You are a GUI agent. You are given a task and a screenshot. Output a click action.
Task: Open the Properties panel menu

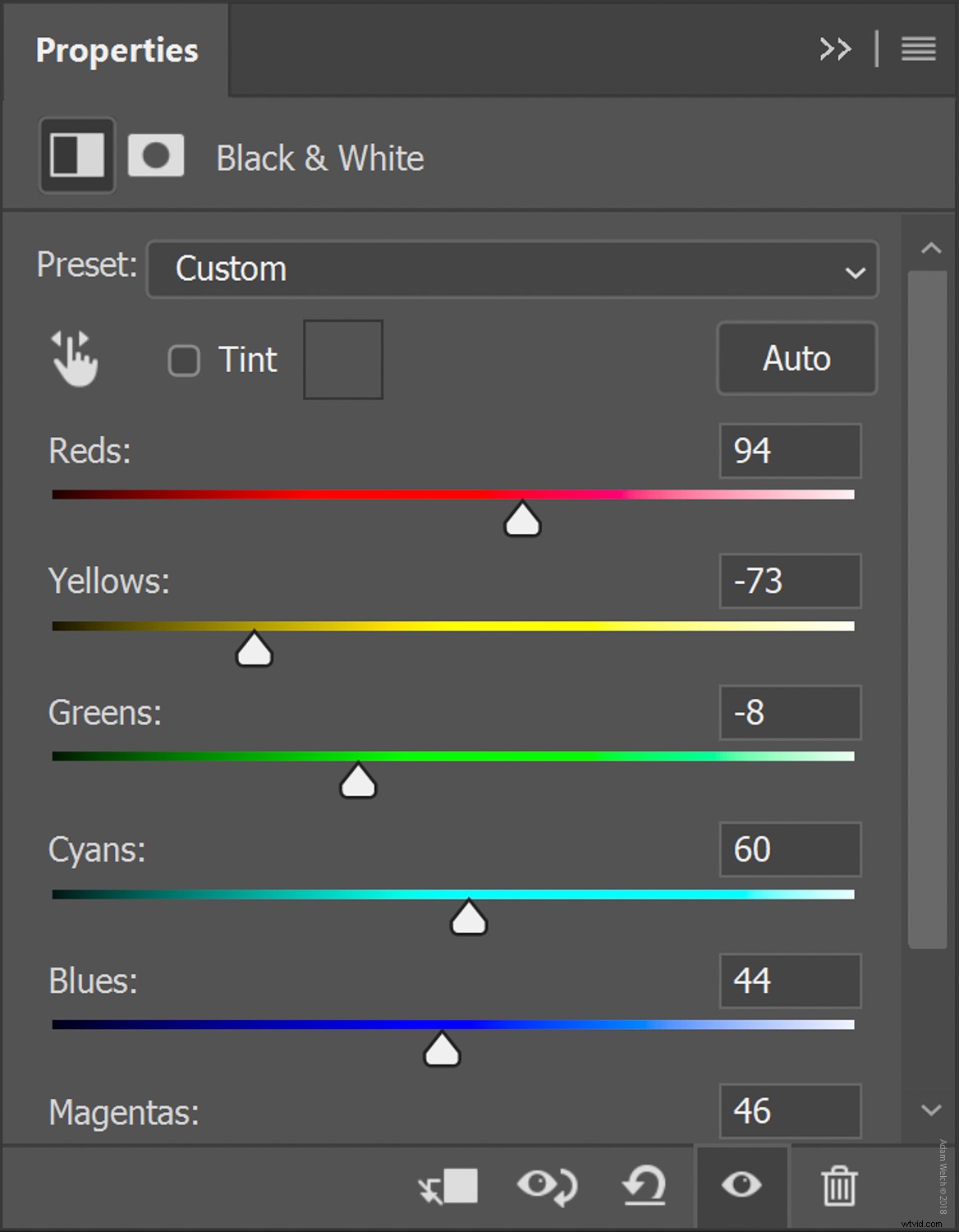tap(918, 49)
